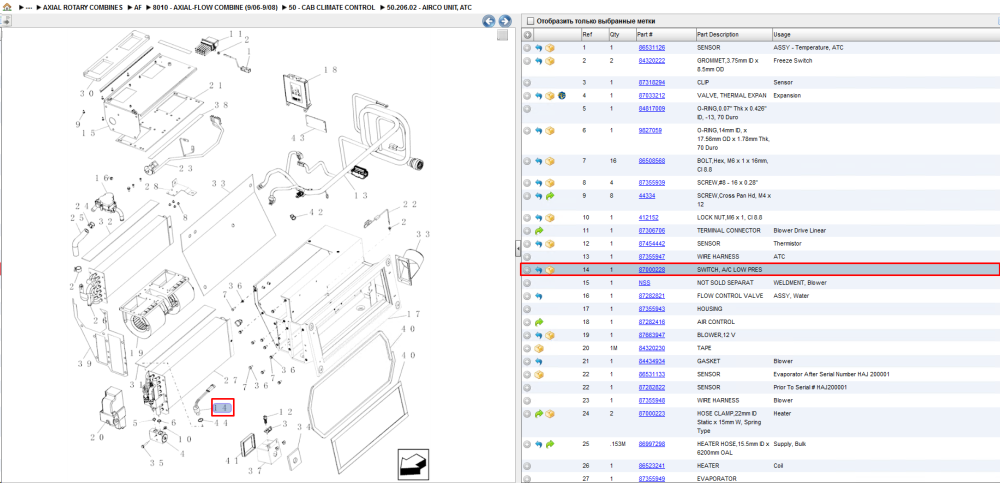
Task: Open part number 9827059 link
Action: coord(650,130)
